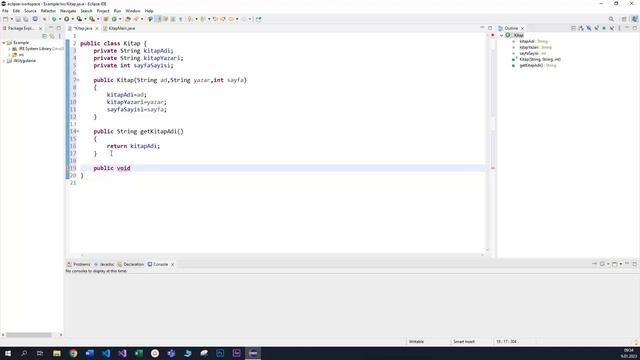The image size is (640, 360).
Task: Switch to the Declaration tab
Action: pos(131,264)
